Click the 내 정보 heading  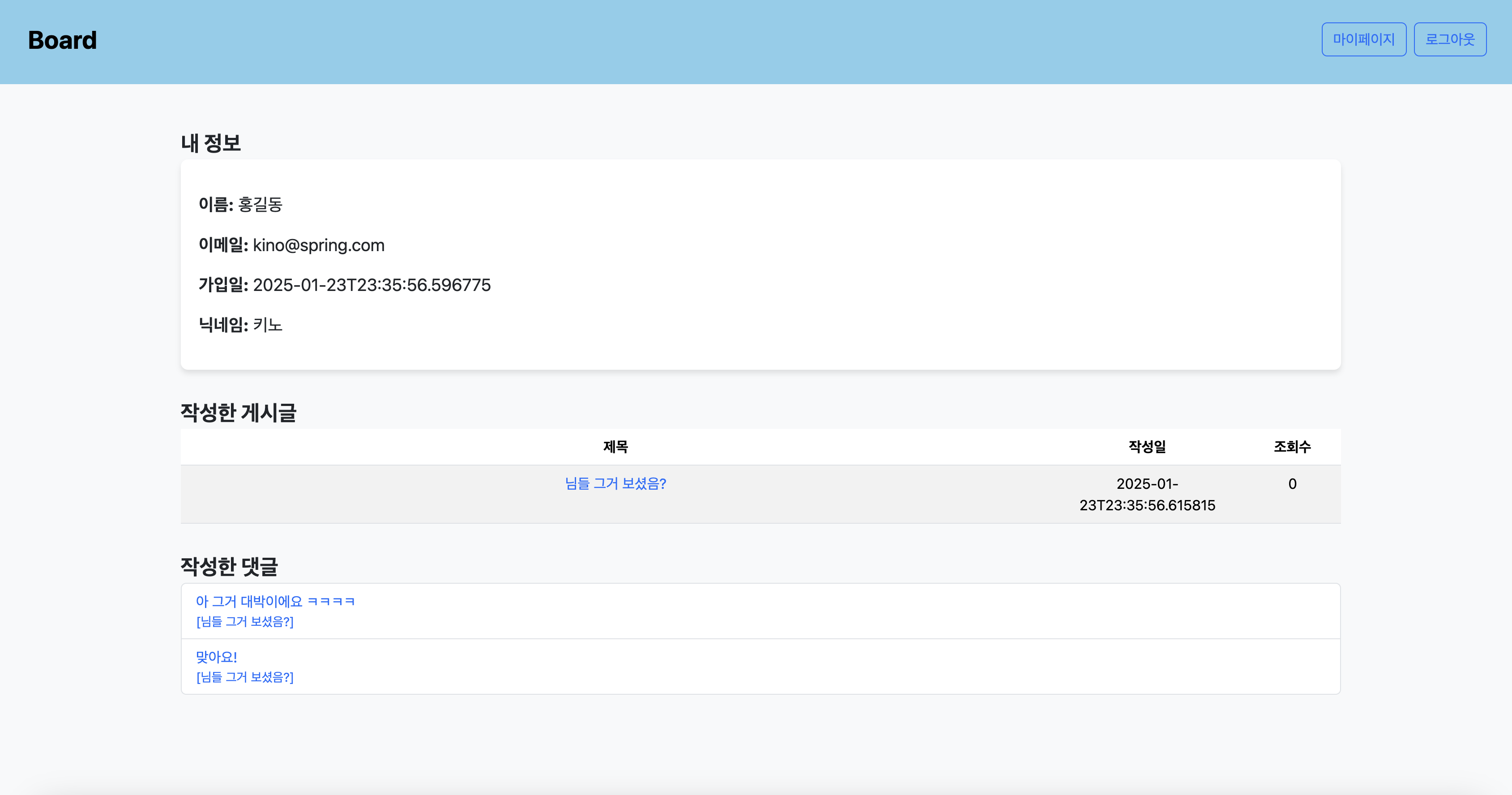click(x=211, y=143)
